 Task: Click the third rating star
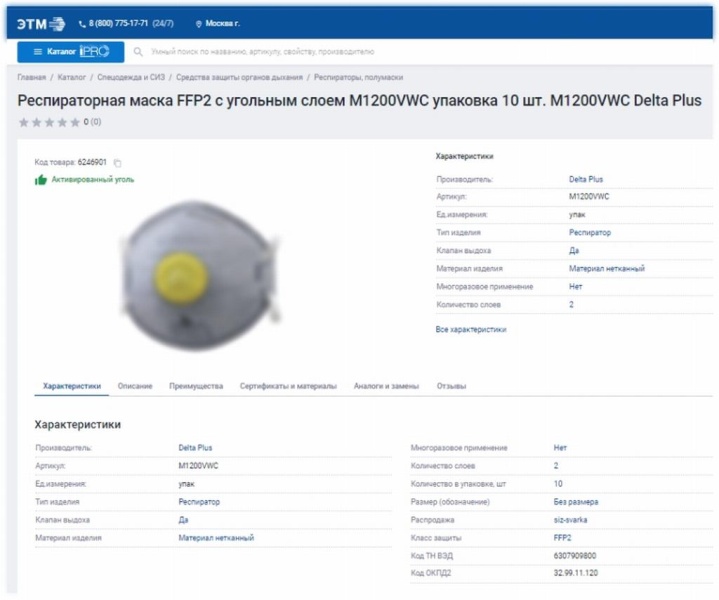click(49, 122)
